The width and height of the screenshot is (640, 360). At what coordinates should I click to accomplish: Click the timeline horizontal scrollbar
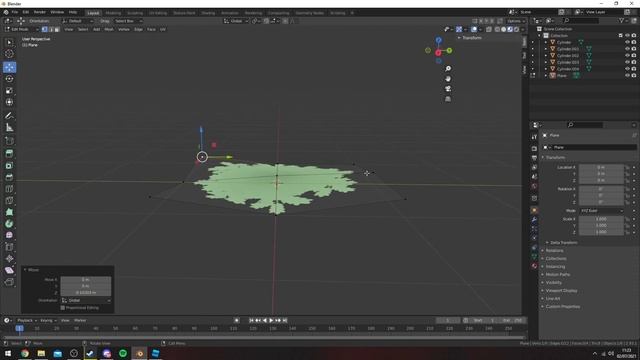264,338
